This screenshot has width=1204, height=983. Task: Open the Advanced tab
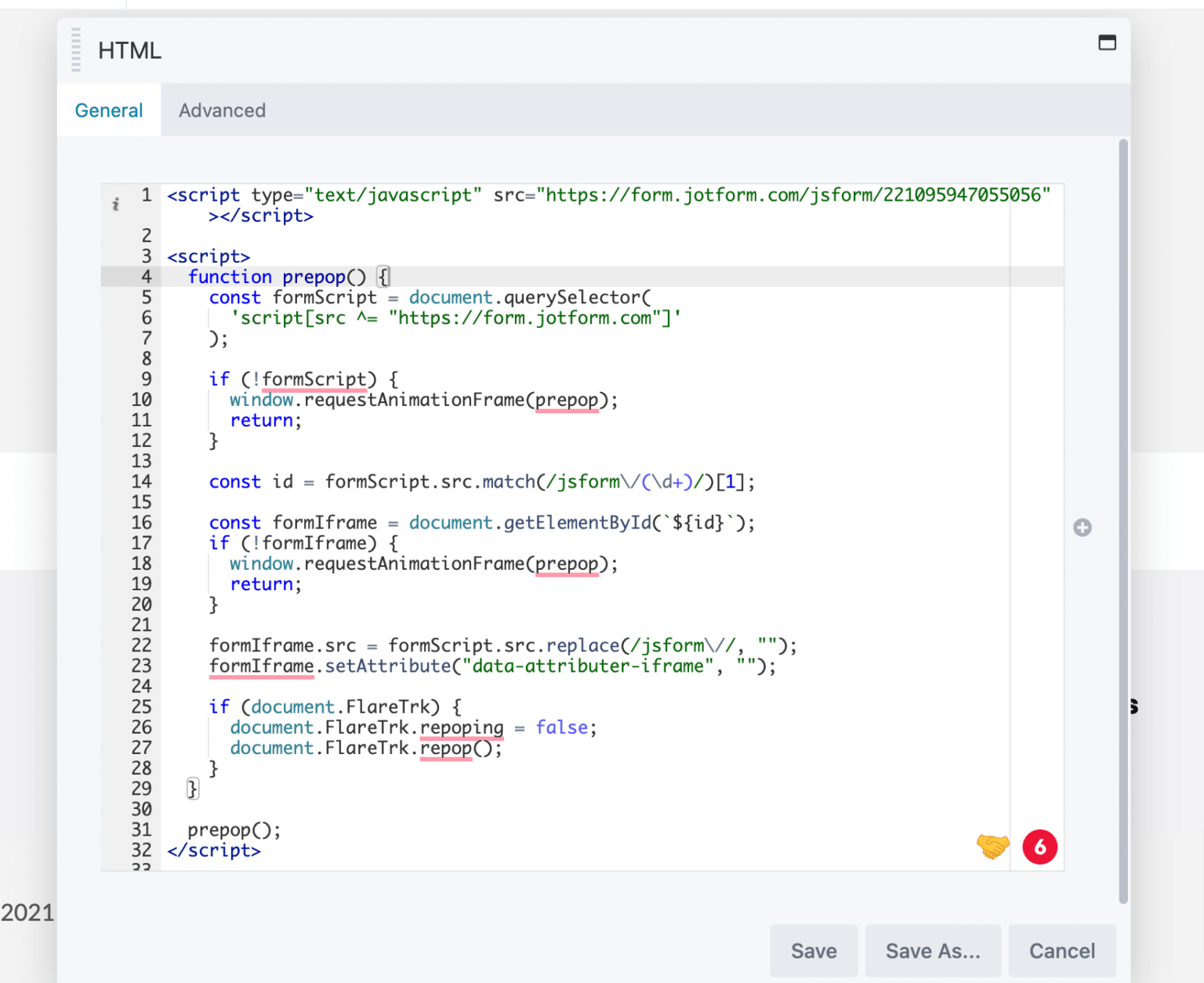point(223,111)
